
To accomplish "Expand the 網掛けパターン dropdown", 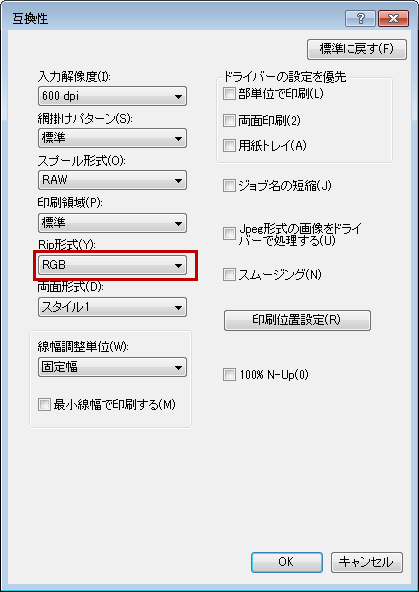I will click(x=112, y=138).
